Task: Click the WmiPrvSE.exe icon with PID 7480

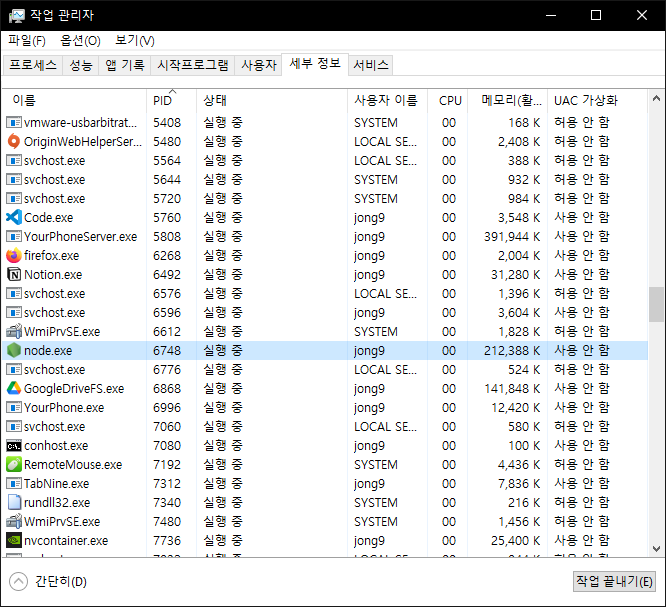Action: click(x=14, y=521)
